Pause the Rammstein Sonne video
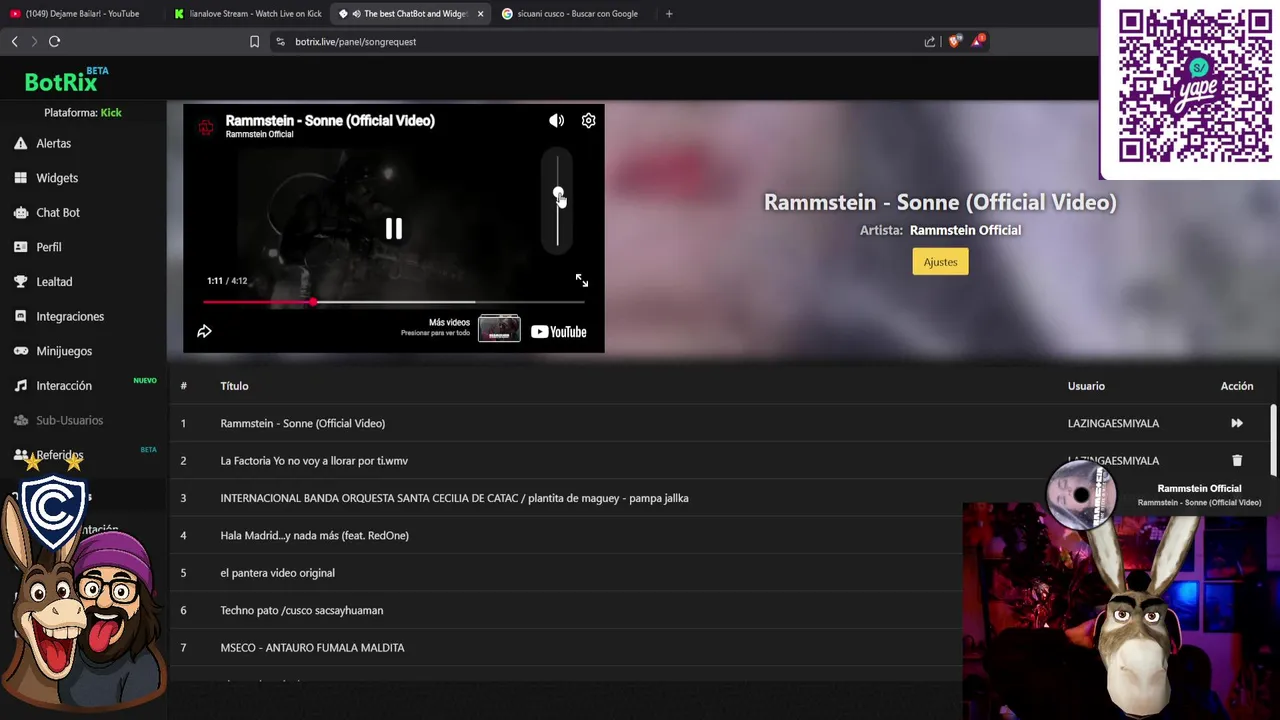 pyautogui.click(x=394, y=229)
